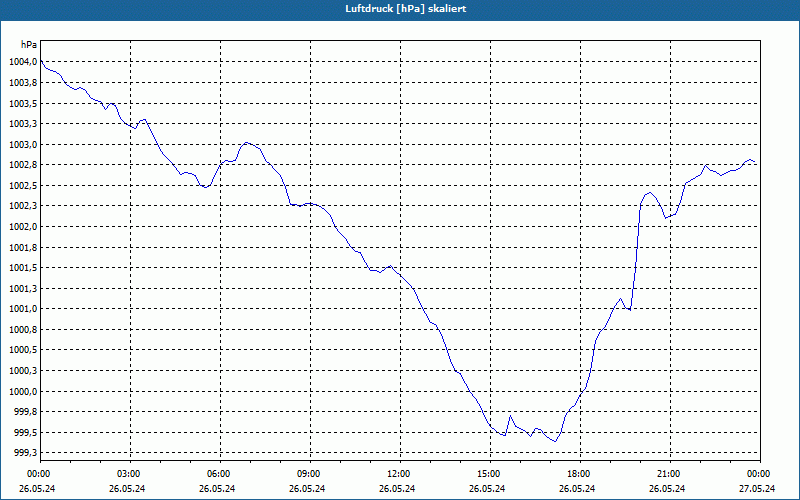Viewport: 800px width, 500px height.
Task: Click the 00:00 time label above 27.05.24
Action: 759,474
